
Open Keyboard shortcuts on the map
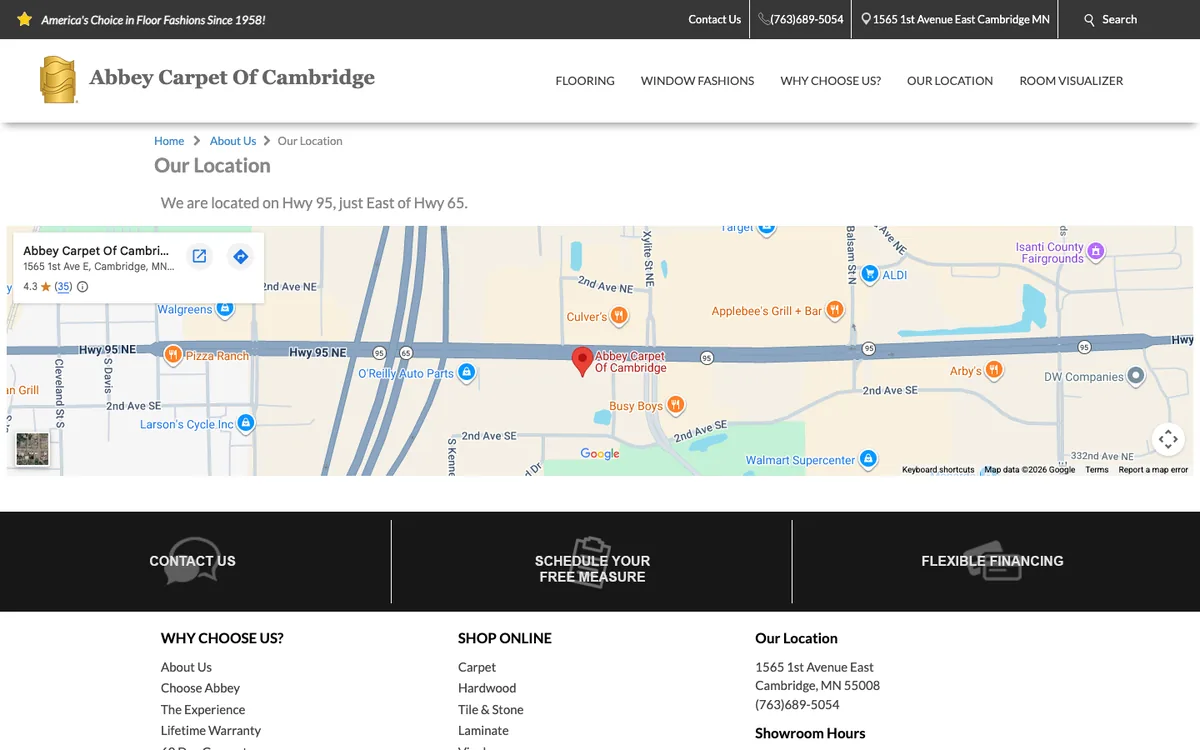click(x=938, y=470)
